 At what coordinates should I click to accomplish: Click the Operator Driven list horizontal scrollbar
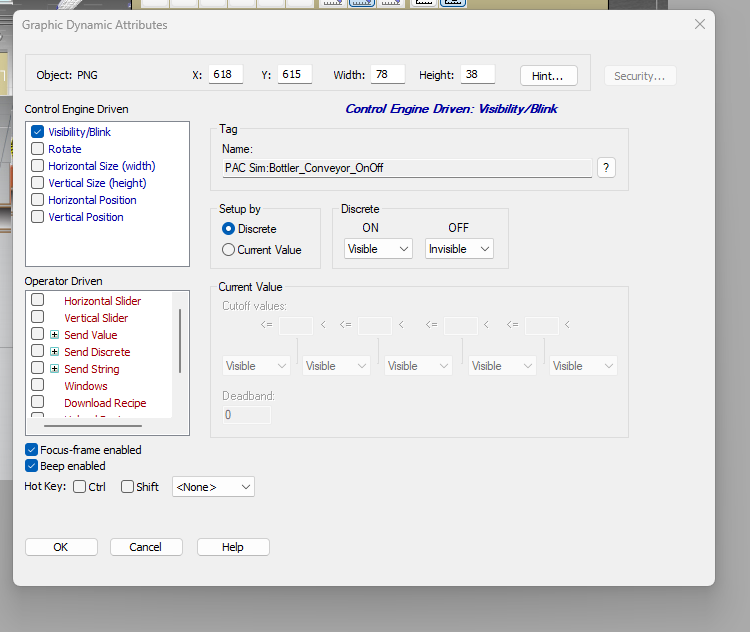tap(93, 425)
